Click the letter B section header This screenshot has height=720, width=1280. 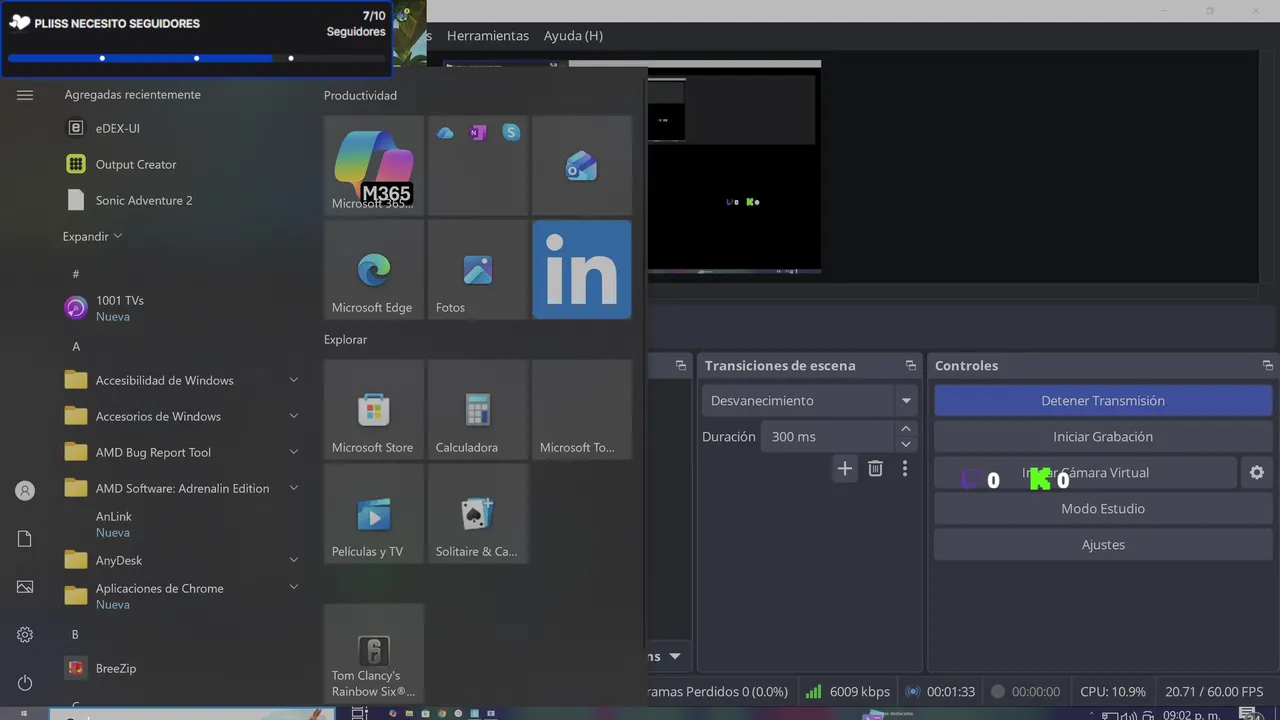(75, 634)
